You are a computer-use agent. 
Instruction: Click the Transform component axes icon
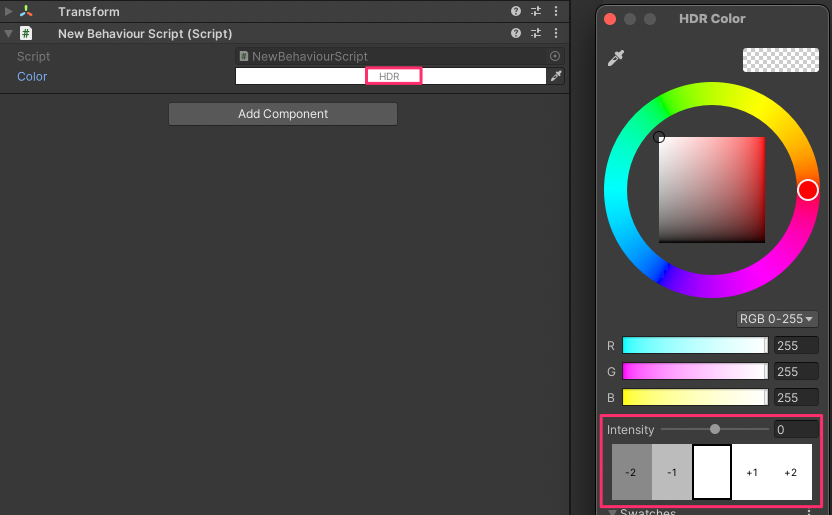[x=25, y=11]
